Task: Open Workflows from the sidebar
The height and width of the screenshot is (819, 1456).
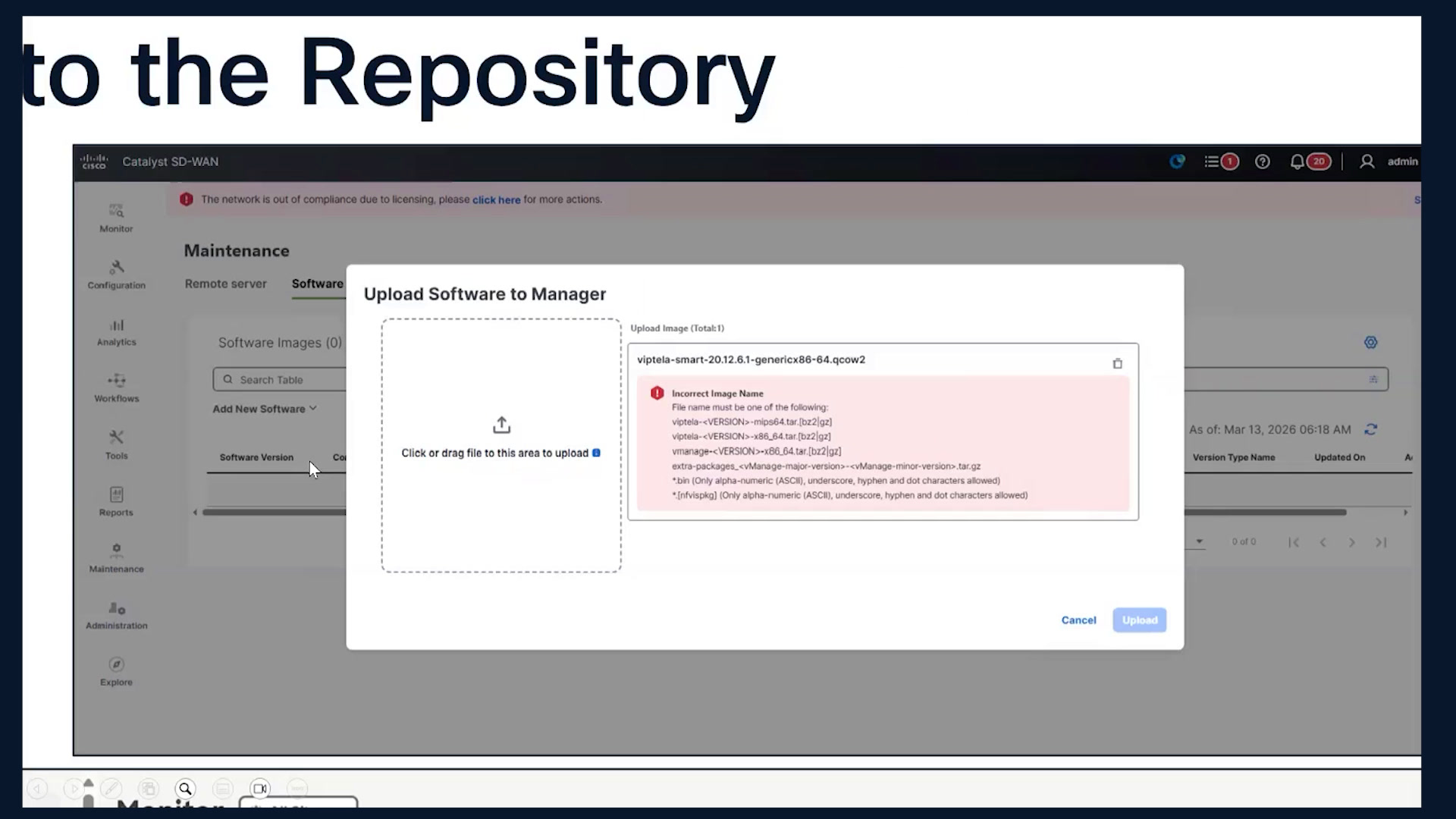Action: [116, 388]
